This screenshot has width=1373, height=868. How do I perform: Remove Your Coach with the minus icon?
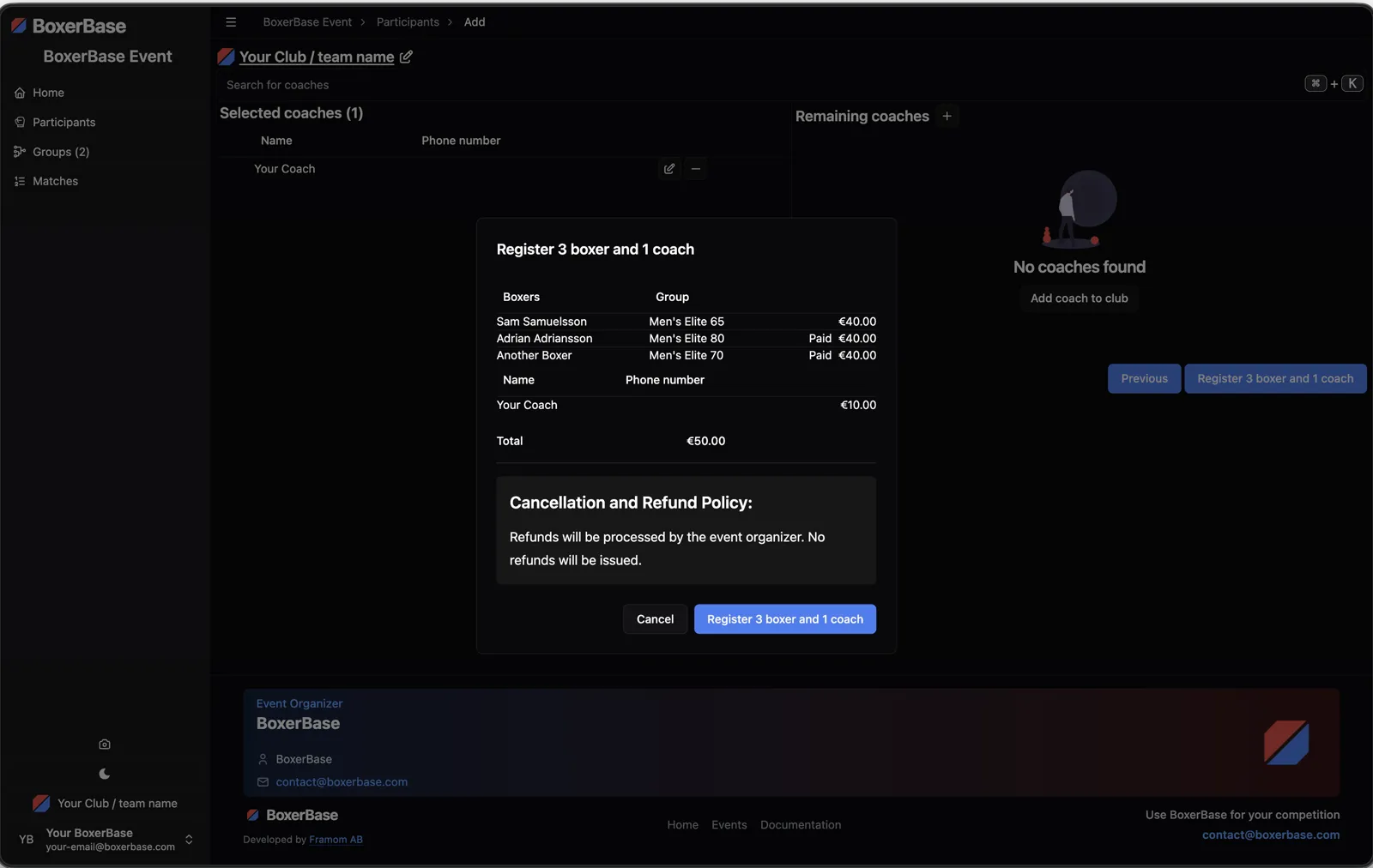pyautogui.click(x=696, y=169)
